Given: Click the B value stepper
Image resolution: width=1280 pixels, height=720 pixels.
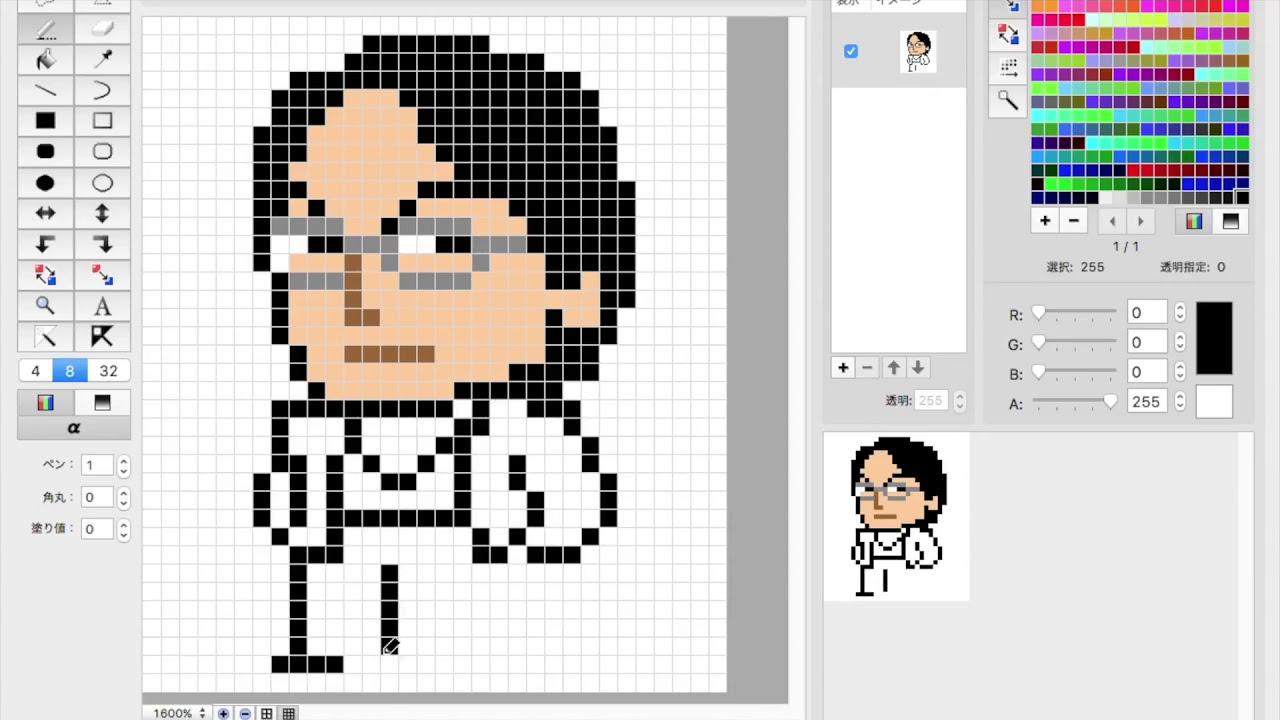Looking at the screenshot, I should pos(1180,372).
